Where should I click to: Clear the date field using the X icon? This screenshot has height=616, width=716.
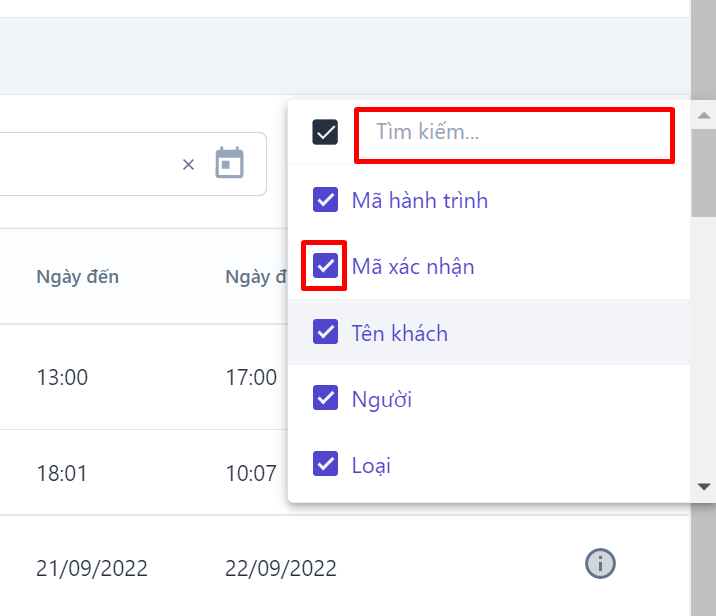coord(188,164)
